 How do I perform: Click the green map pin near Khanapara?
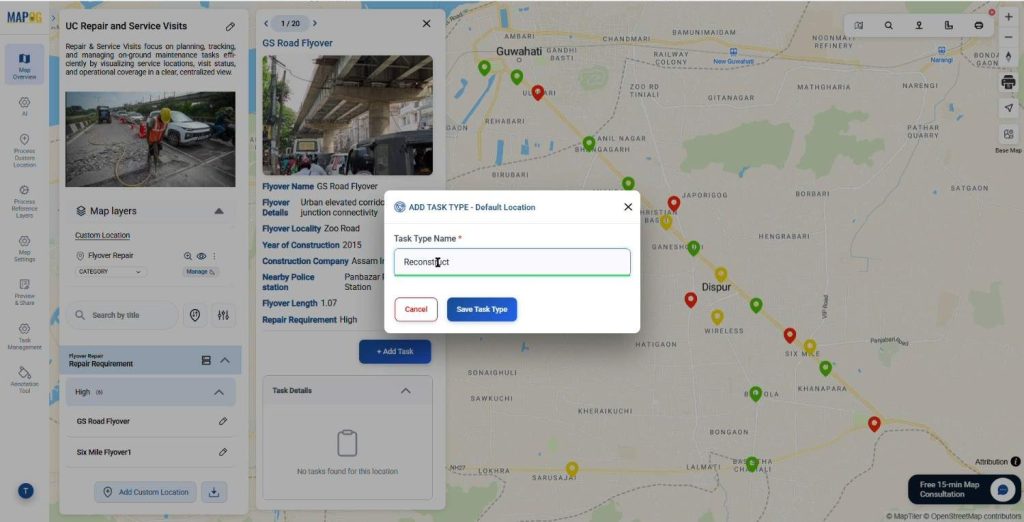(825, 368)
